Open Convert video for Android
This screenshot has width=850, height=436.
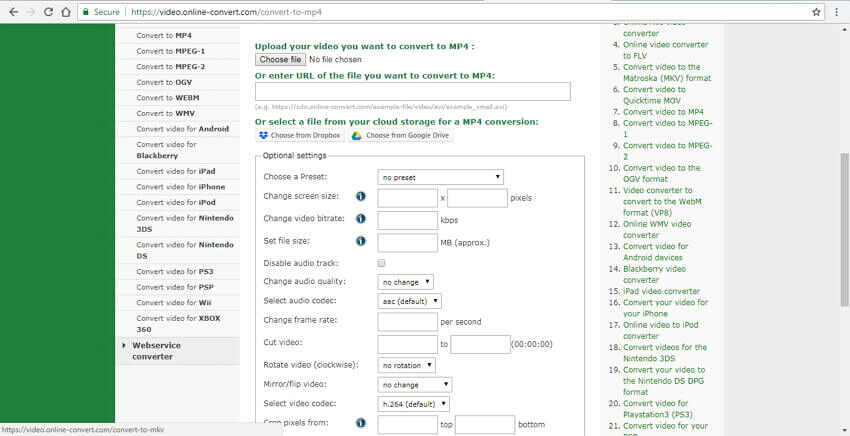[x=183, y=129]
